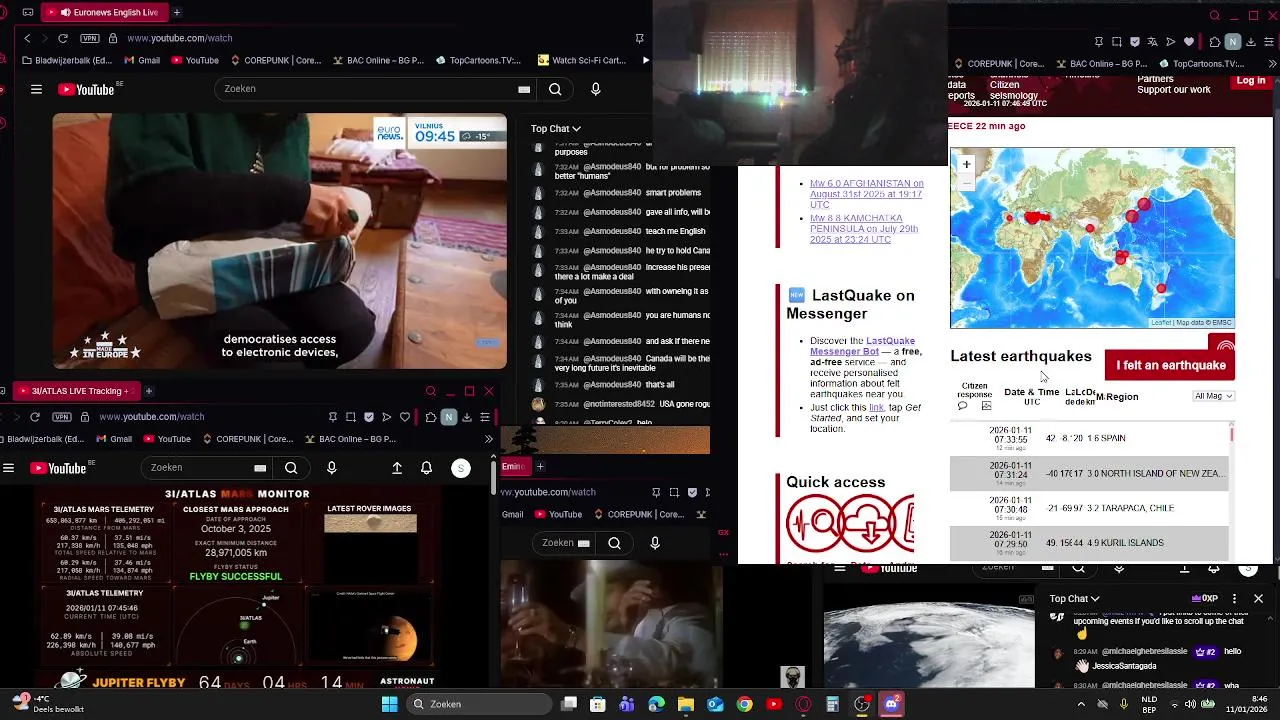Add new tab in 3I/ATLAS window

[148, 391]
